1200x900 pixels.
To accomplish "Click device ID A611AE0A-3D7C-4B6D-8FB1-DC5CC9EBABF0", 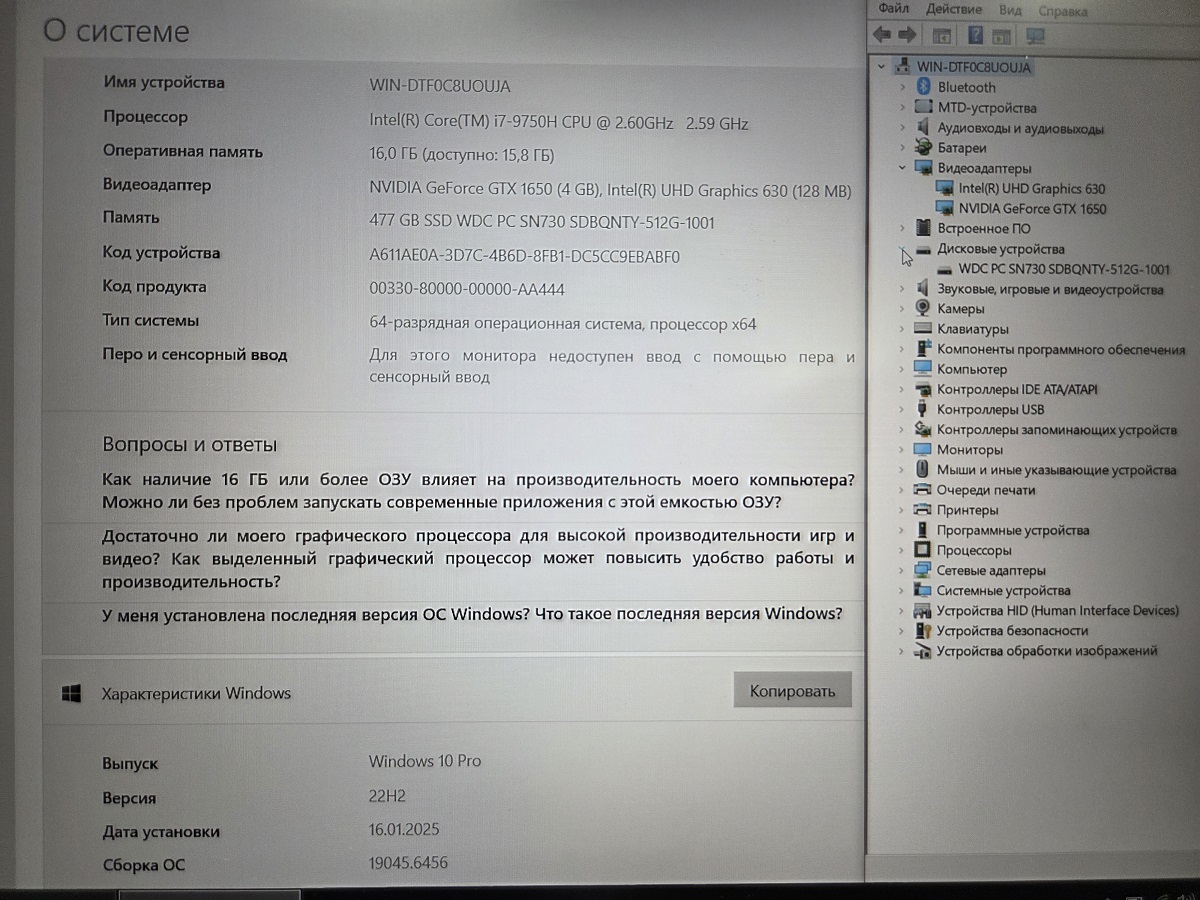I will (x=524, y=256).
